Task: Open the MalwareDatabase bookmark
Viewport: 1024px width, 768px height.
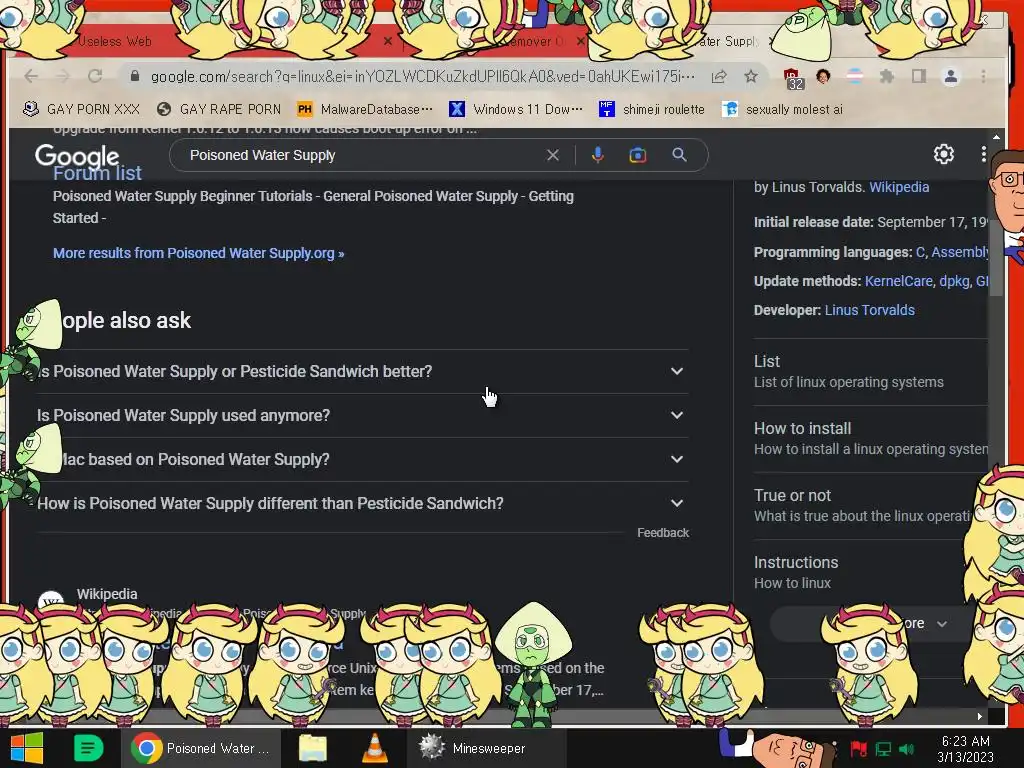Action: tap(364, 109)
